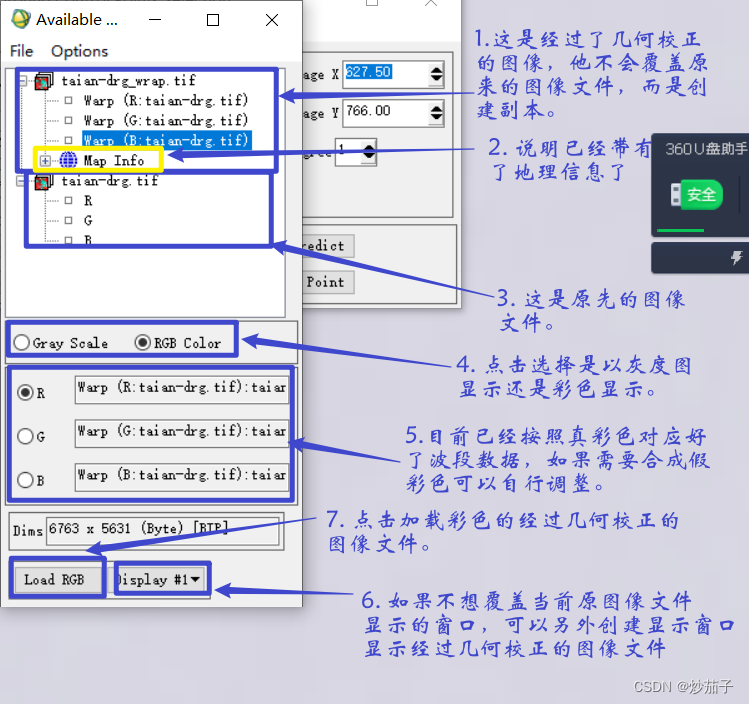Choose the R channel radio button
The width and height of the screenshot is (749, 704).
[x=25, y=393]
